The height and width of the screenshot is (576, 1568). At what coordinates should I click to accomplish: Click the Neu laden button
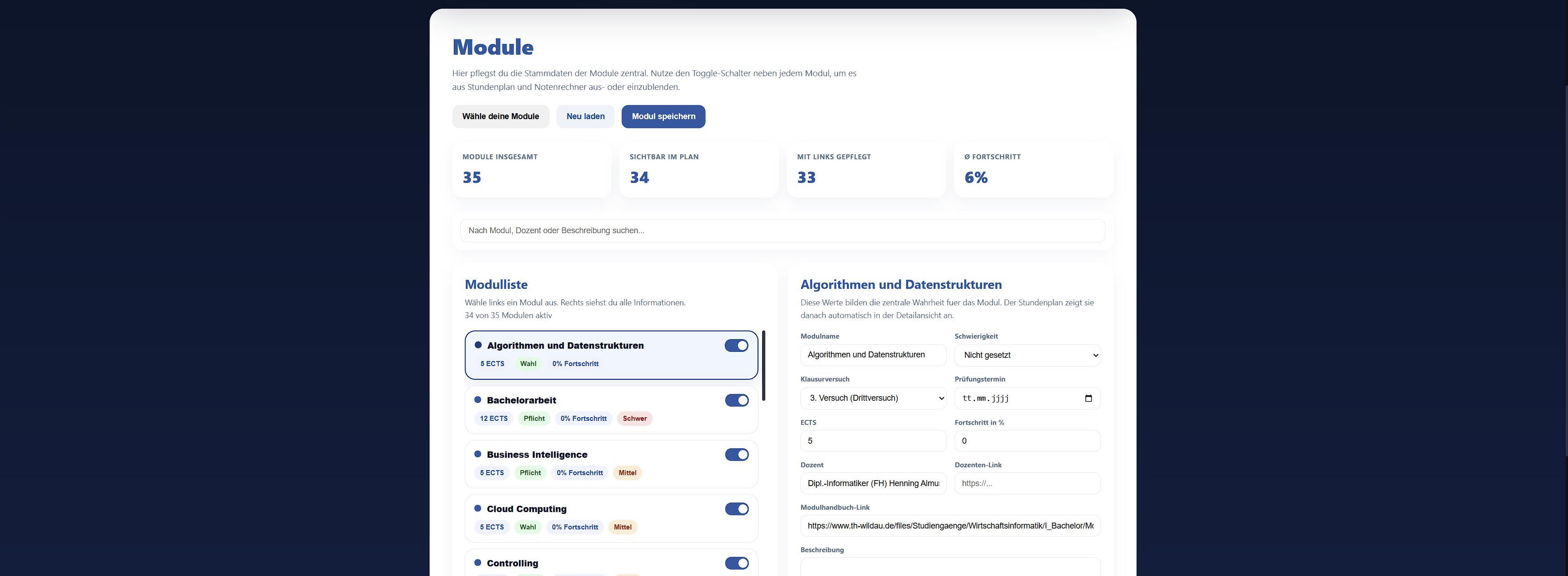pos(586,116)
